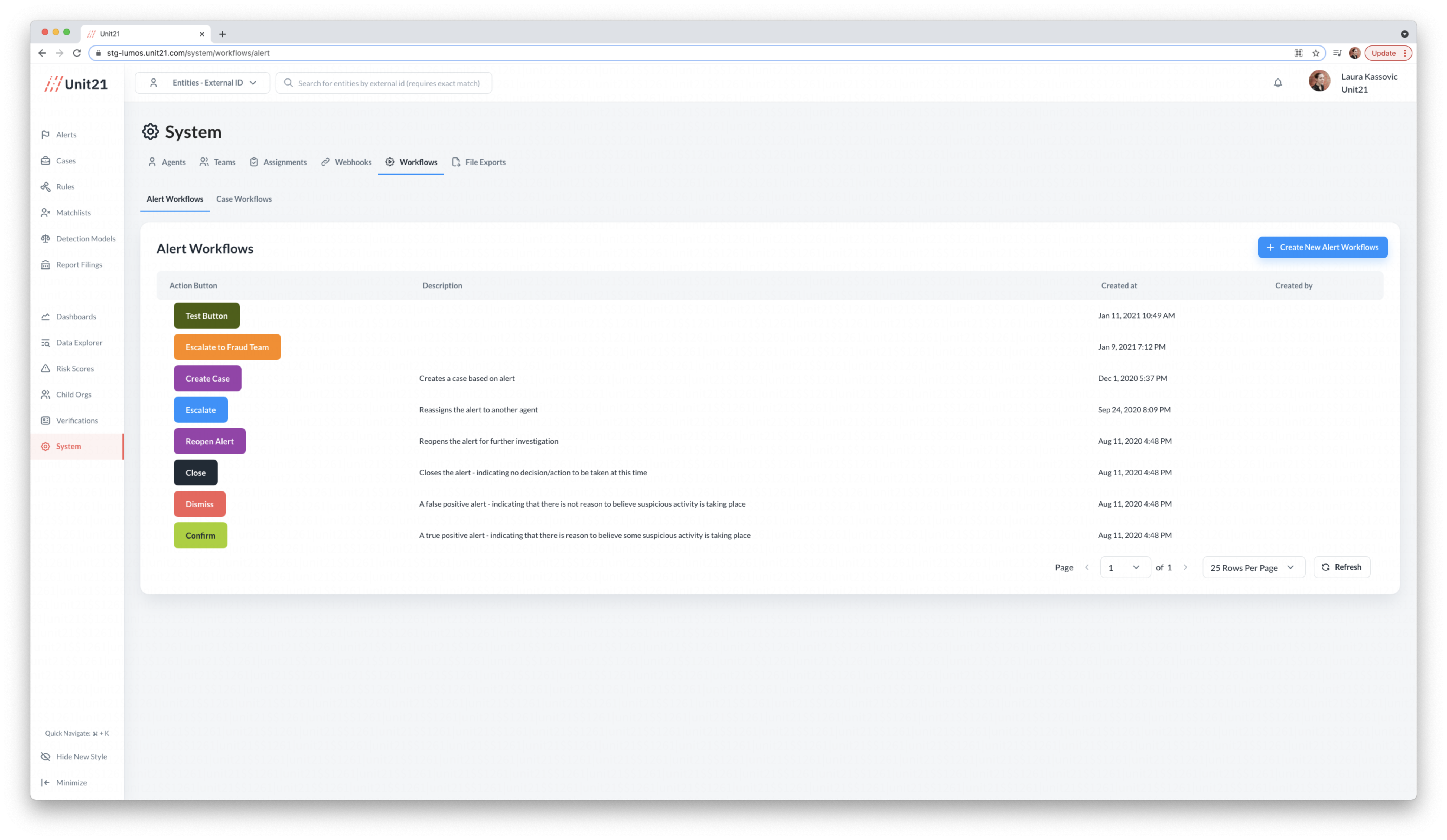Open the page number dropdown
This screenshot has height=840, width=1447.
point(1124,567)
